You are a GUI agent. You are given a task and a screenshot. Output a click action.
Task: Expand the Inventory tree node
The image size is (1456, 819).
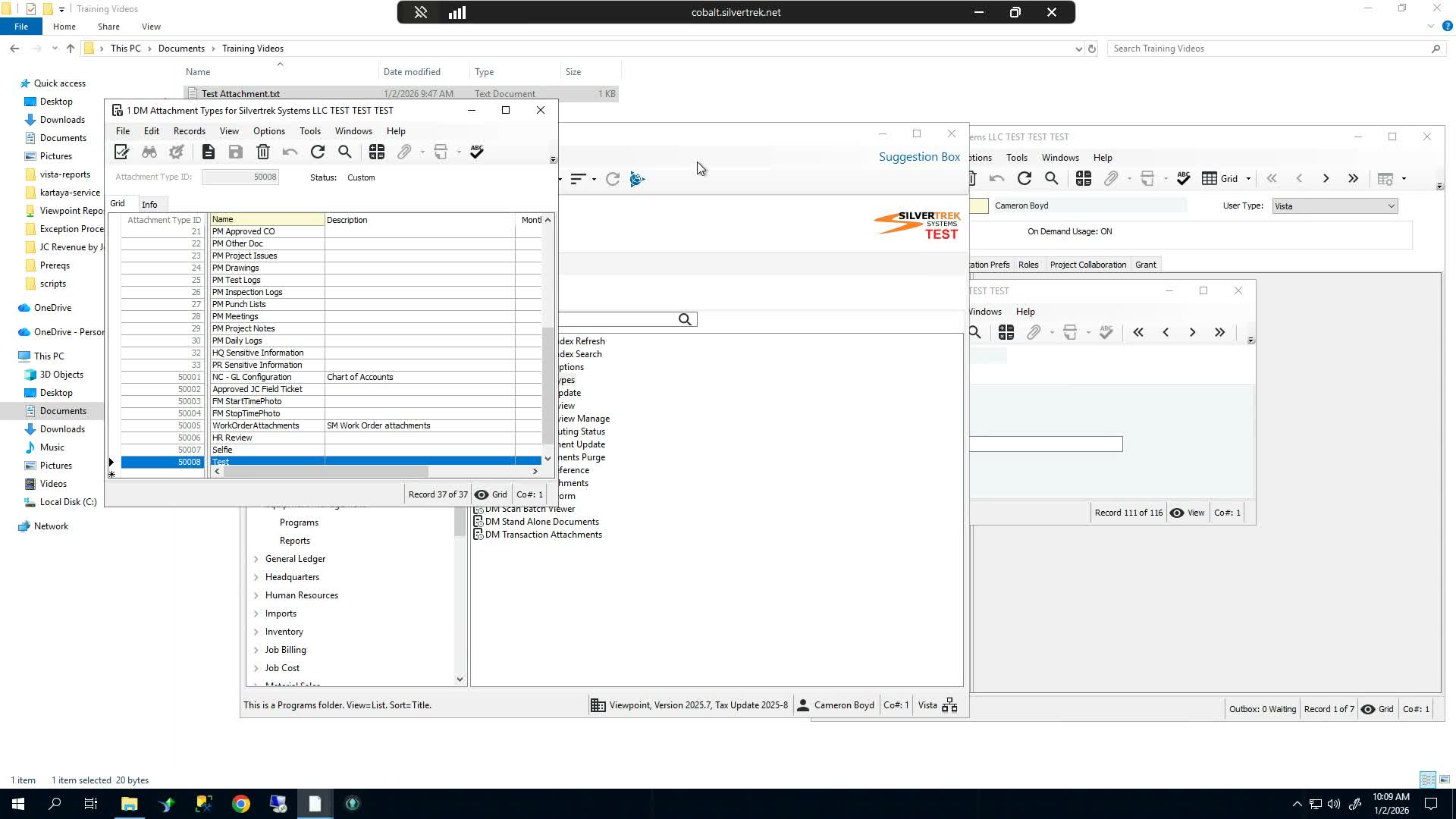[x=256, y=632]
